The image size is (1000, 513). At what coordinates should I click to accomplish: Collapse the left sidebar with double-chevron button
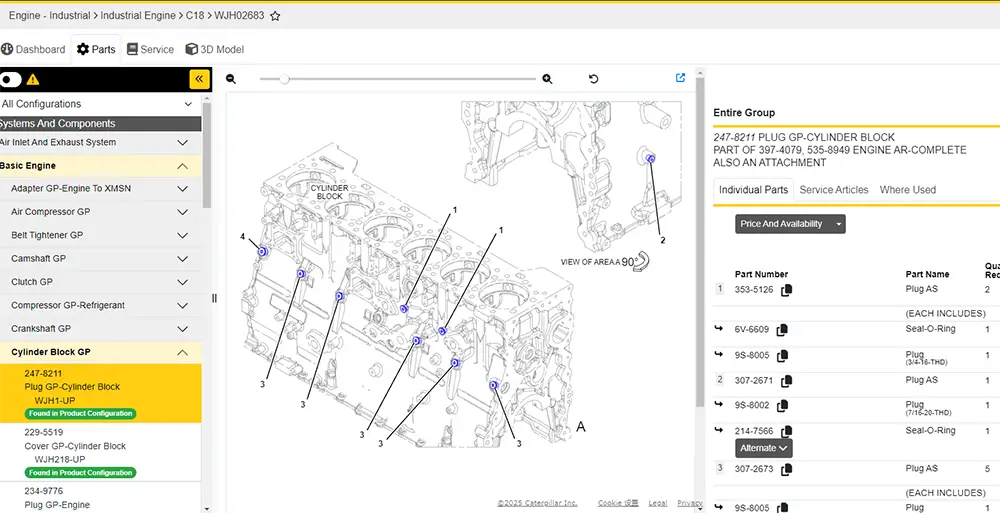pos(199,79)
